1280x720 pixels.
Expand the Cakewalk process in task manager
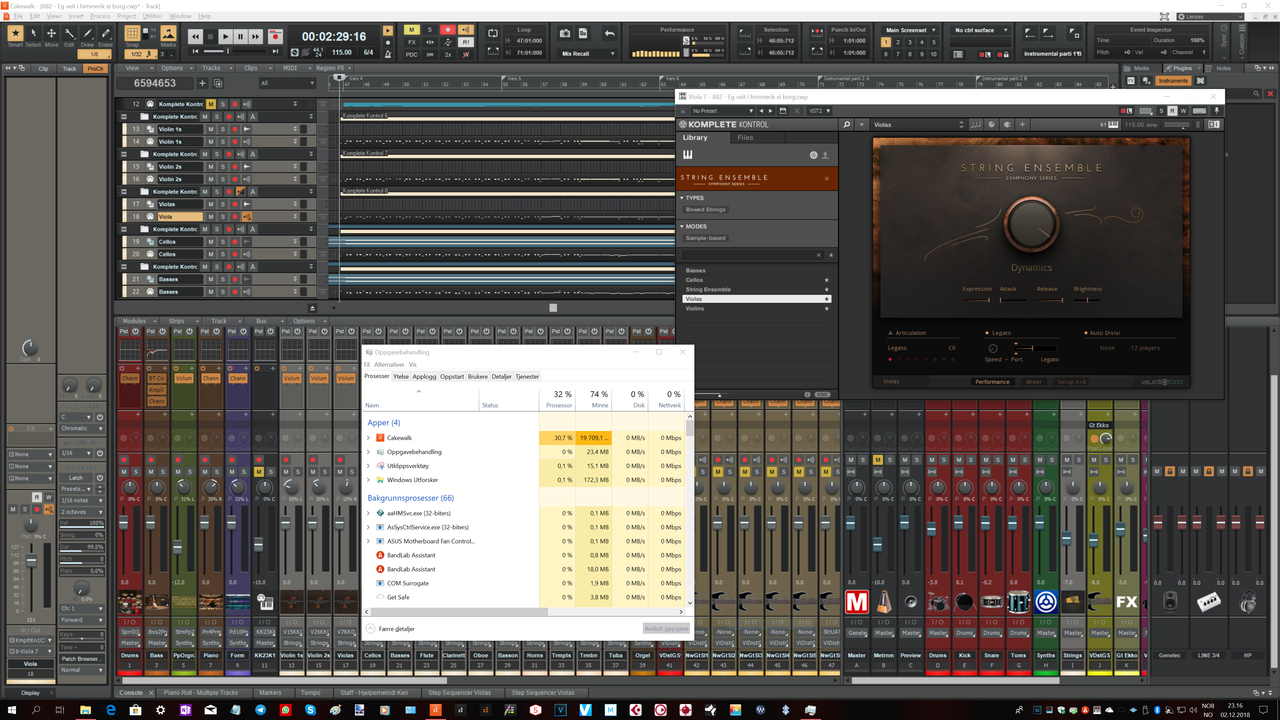pyautogui.click(x=368, y=438)
